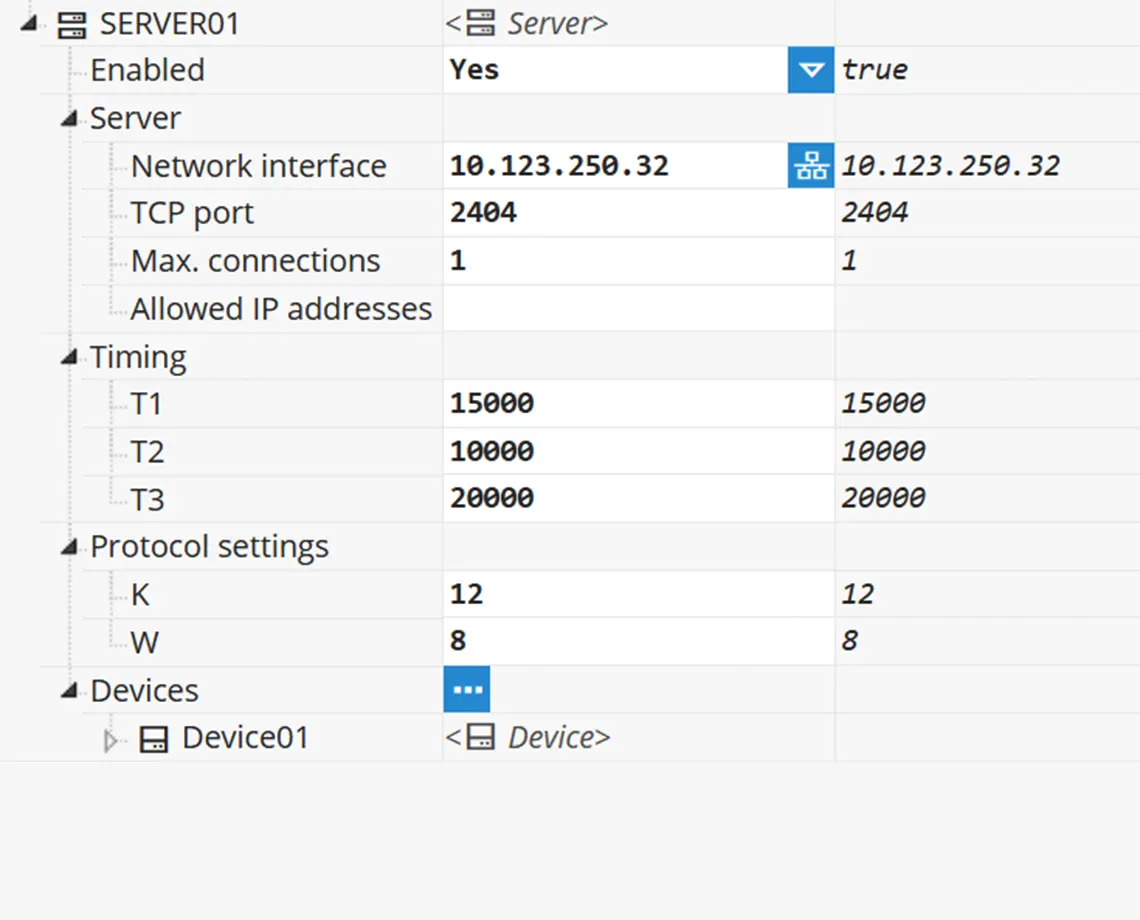The image size is (1140, 920).
Task: Collapse the Server section
Action: pos(68,117)
